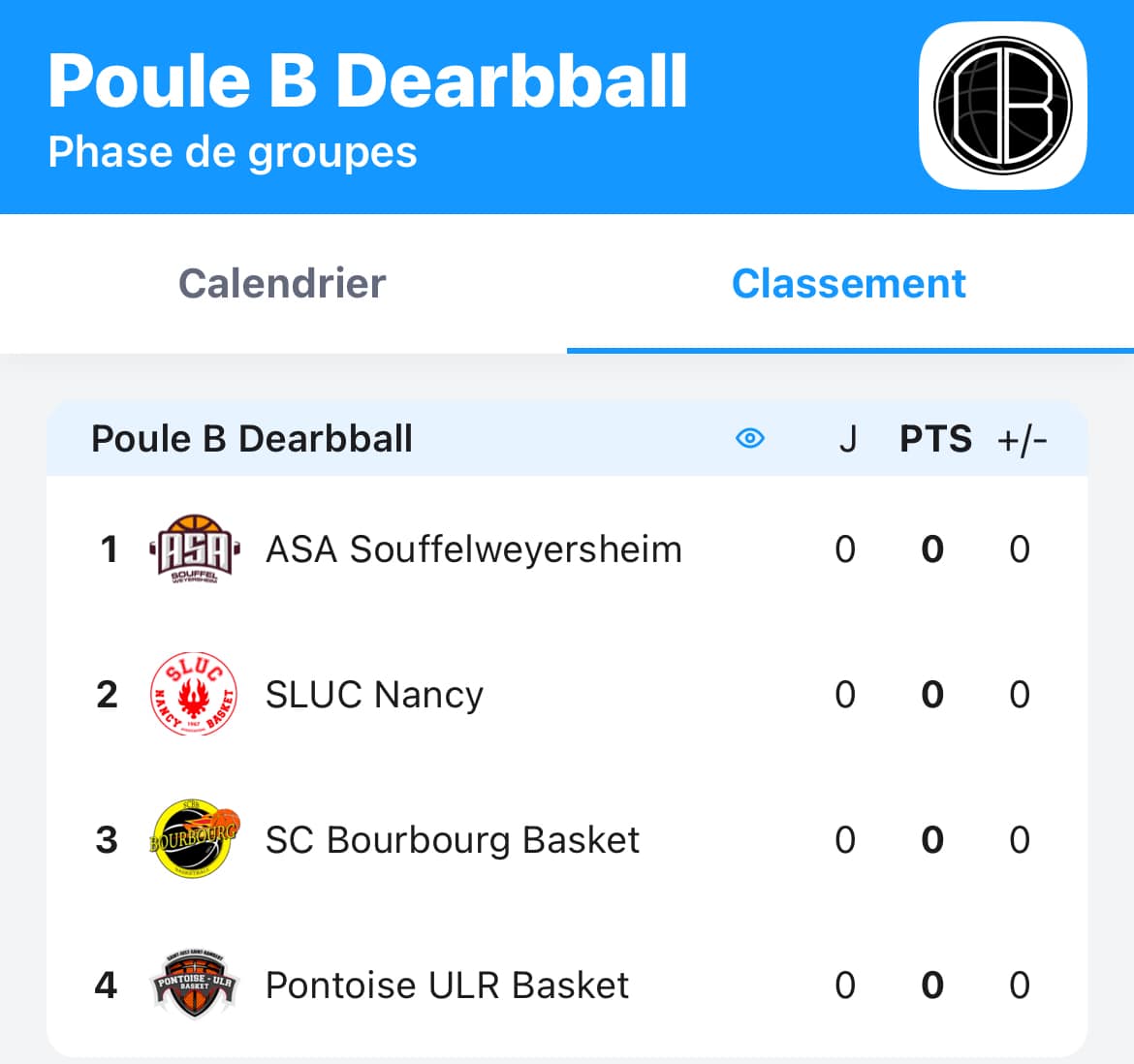Click the ASA Souffelweyersheim team logo
Screen dimensions: 1134x1064
click(x=194, y=549)
